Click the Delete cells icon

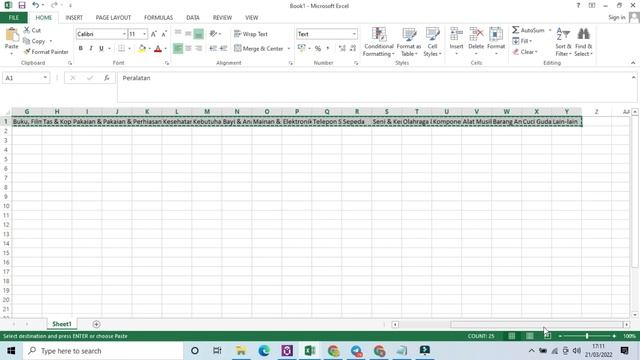(476, 34)
